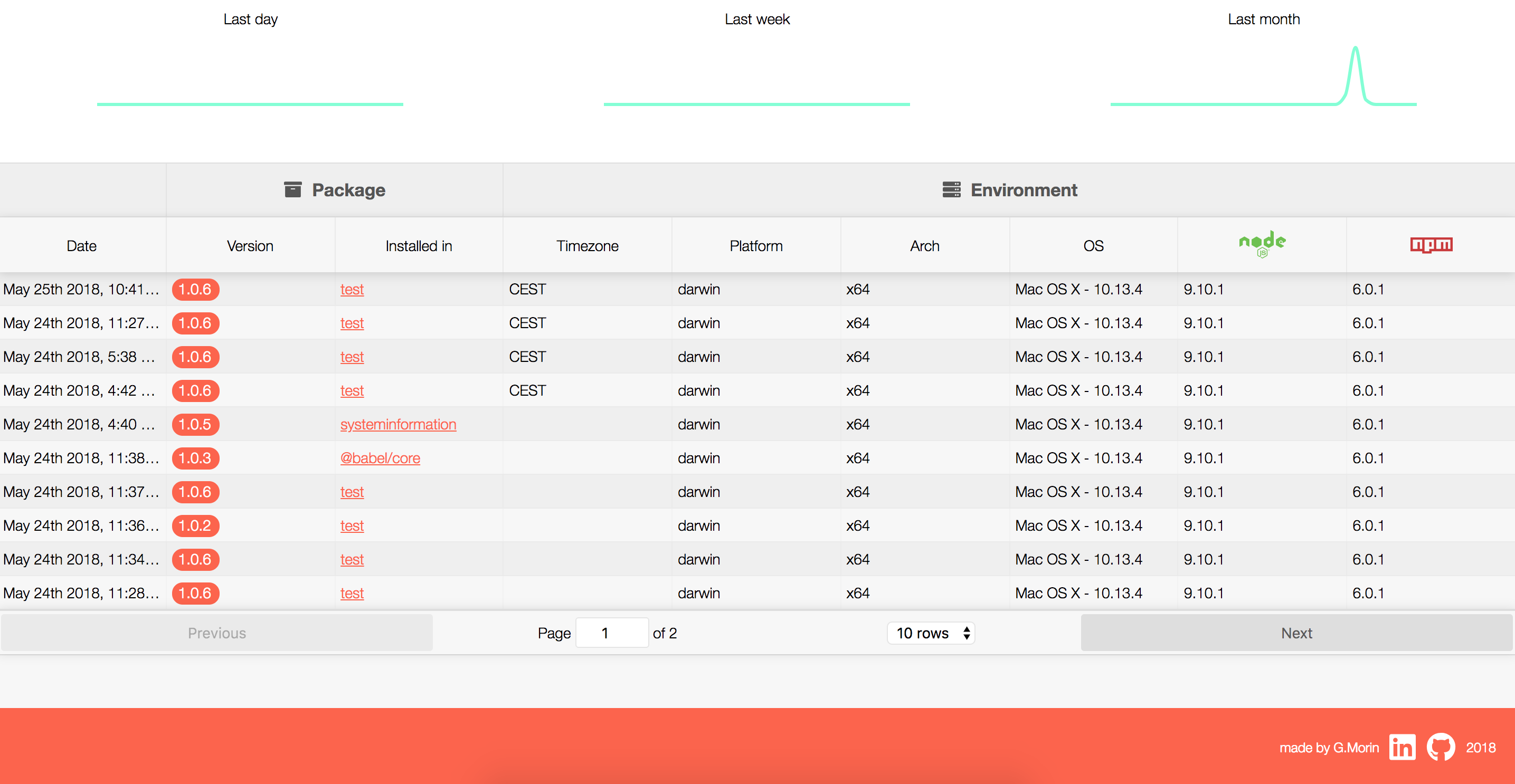Screen dimensions: 1515x784
Task: Sort by the Platform column header
Action: 756,246
